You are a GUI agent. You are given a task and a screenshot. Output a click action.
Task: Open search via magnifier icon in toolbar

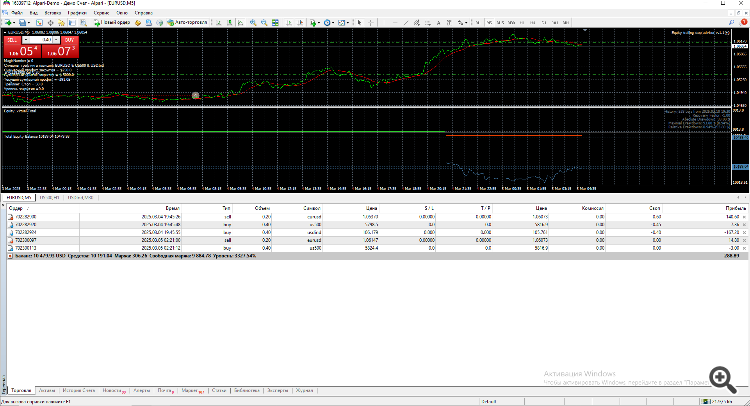(x=731, y=22)
